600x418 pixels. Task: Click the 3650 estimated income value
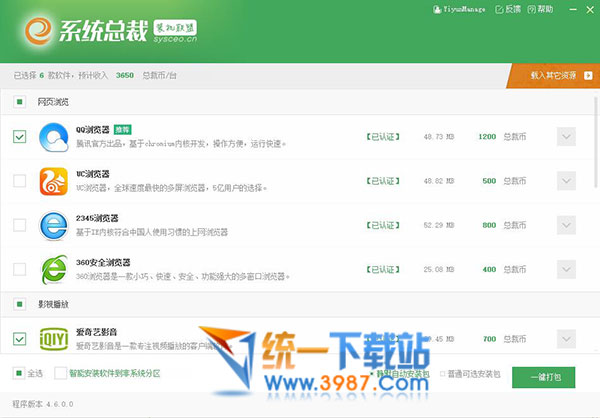point(125,75)
